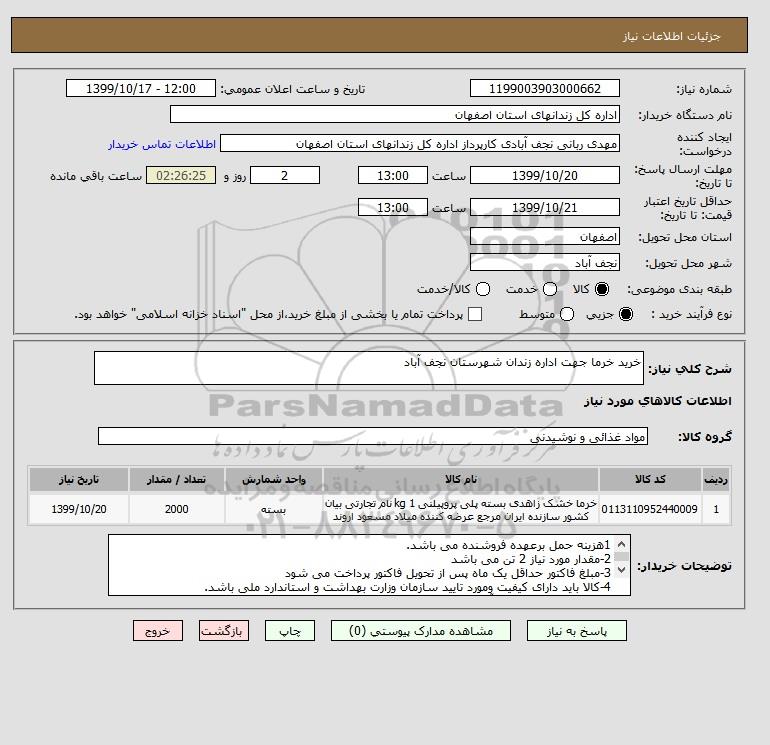This screenshot has width=770, height=745.
Task: Open the اطلاعات تماس خریدار link
Action: click(162, 144)
